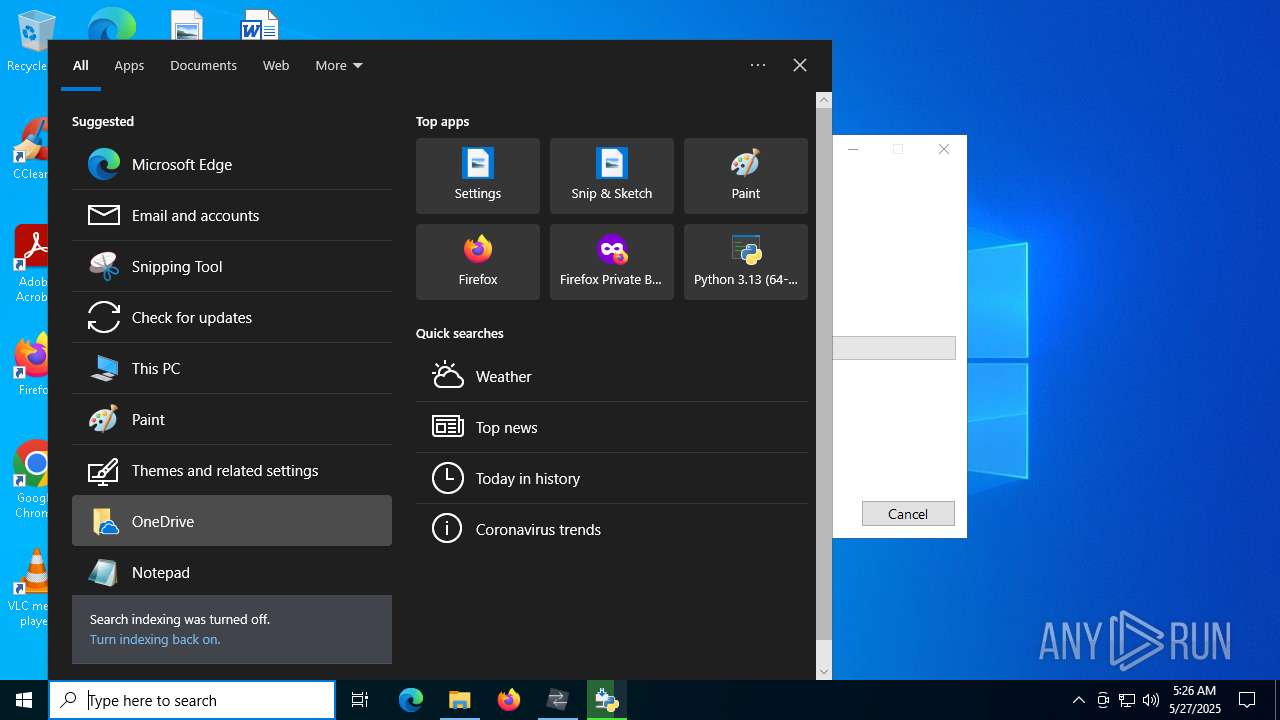
Task: Switch to the All search tab
Action: click(x=81, y=65)
